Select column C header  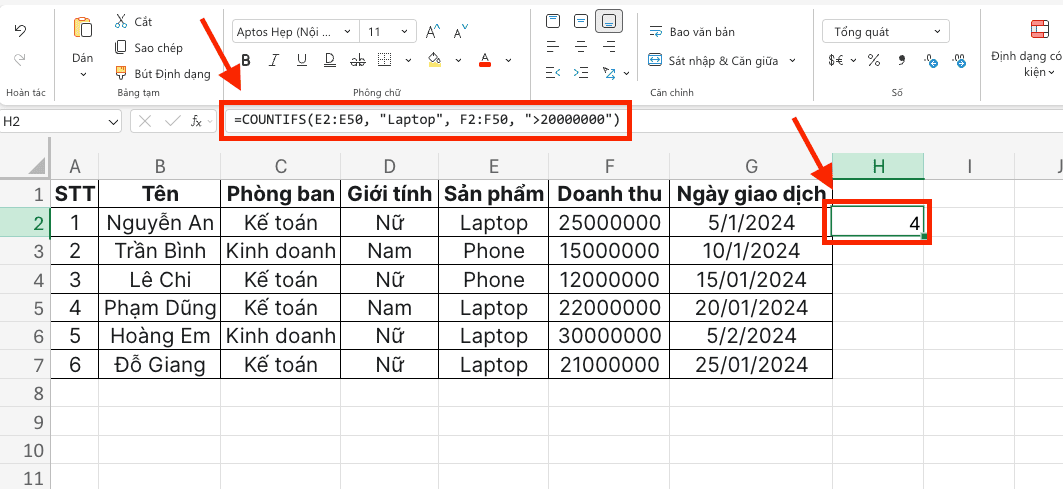(x=281, y=165)
